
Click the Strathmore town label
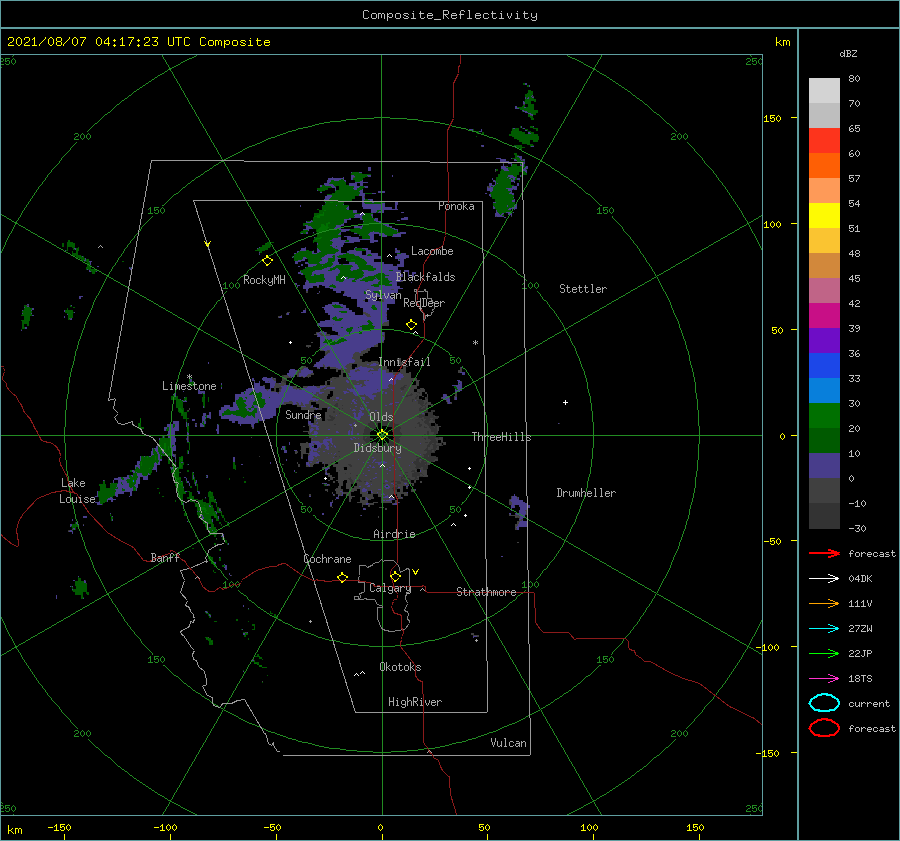(x=486, y=592)
